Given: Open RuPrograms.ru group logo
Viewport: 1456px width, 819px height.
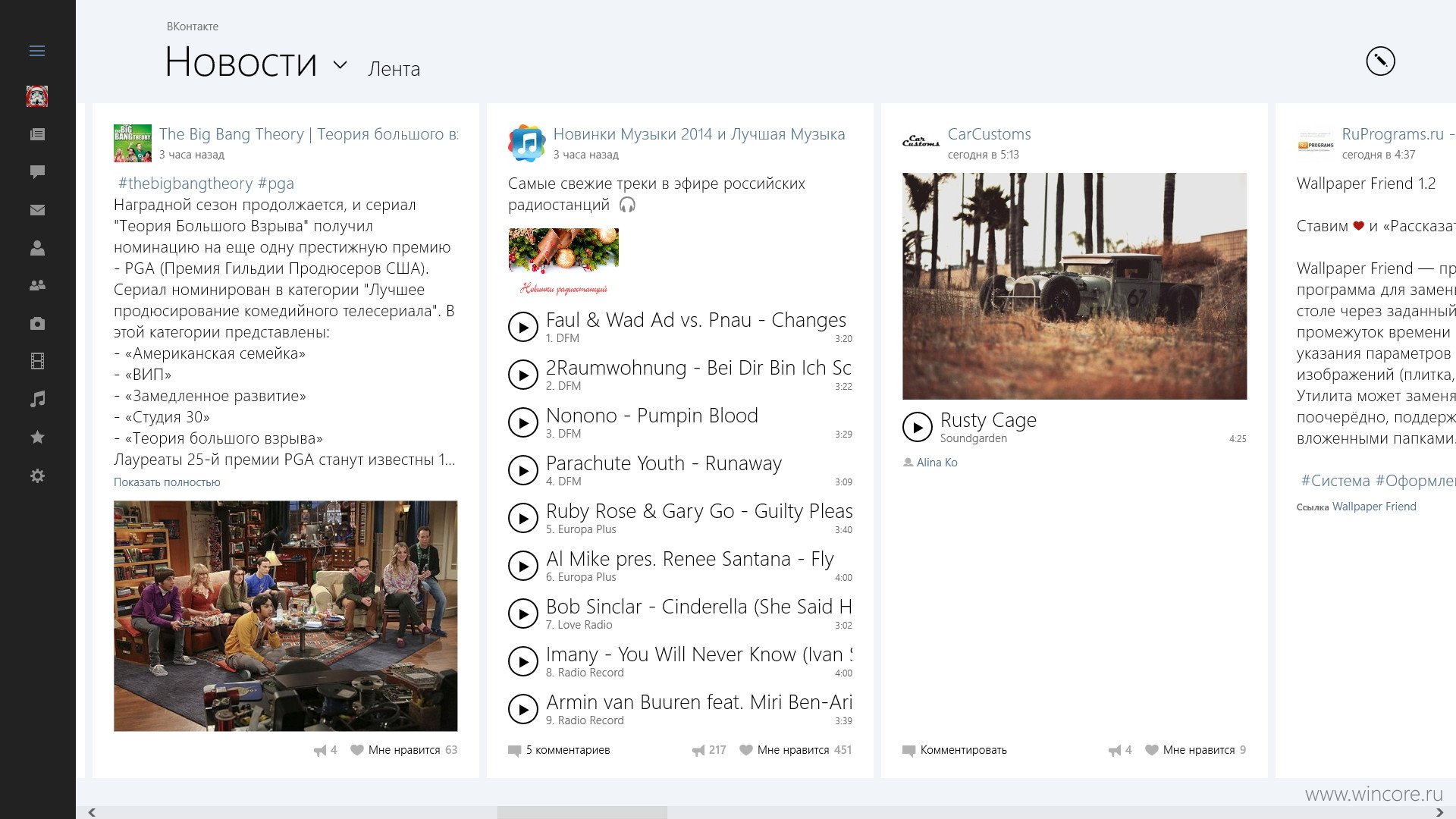Looking at the screenshot, I should (1316, 143).
